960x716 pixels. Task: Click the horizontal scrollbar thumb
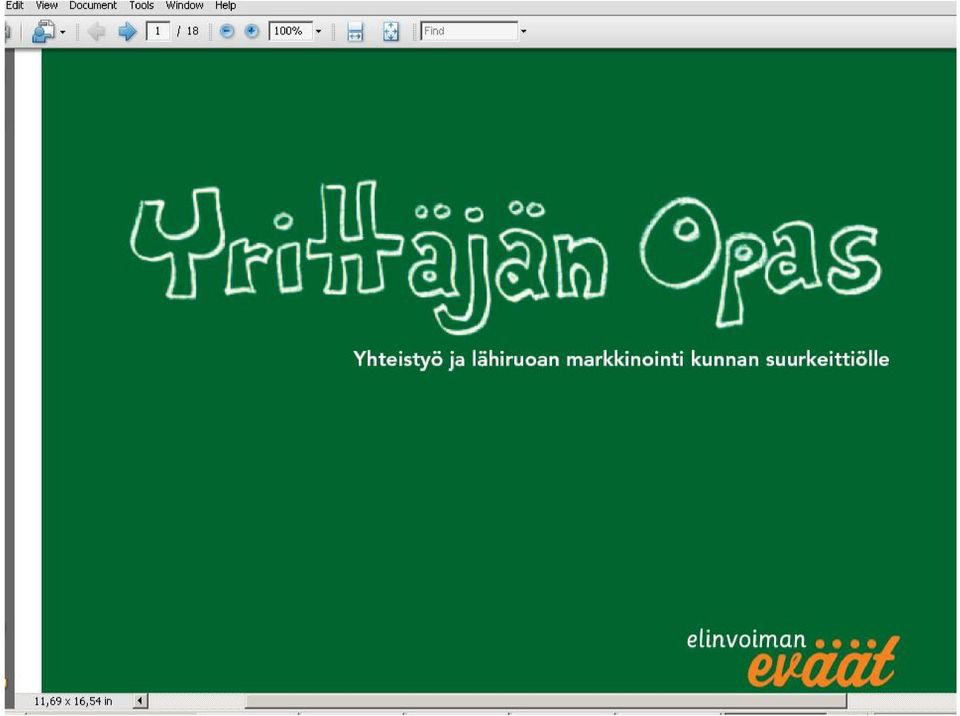(x=546, y=701)
